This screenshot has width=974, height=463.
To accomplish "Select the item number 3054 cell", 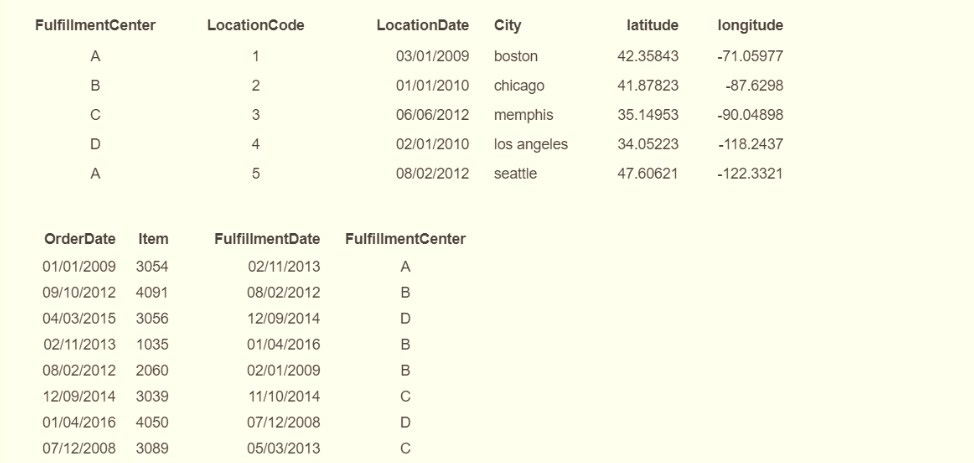I will click(x=153, y=267).
